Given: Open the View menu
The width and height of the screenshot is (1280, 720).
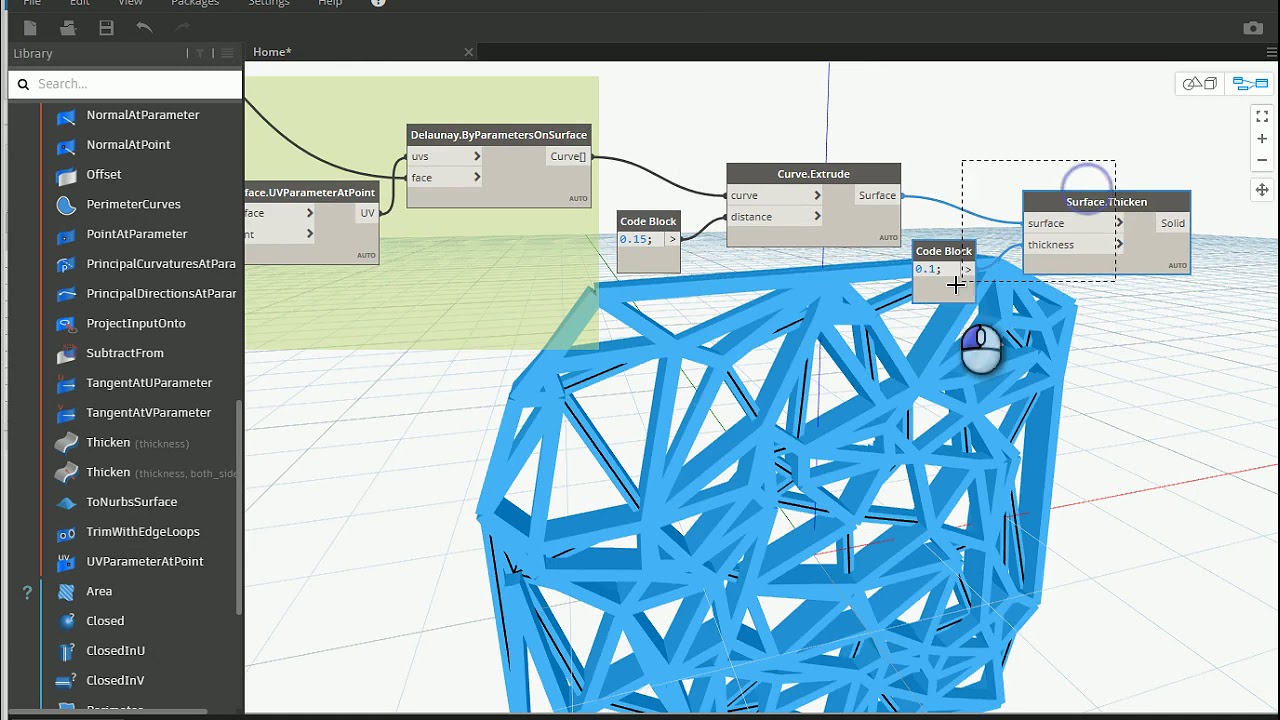Looking at the screenshot, I should pos(130,3).
